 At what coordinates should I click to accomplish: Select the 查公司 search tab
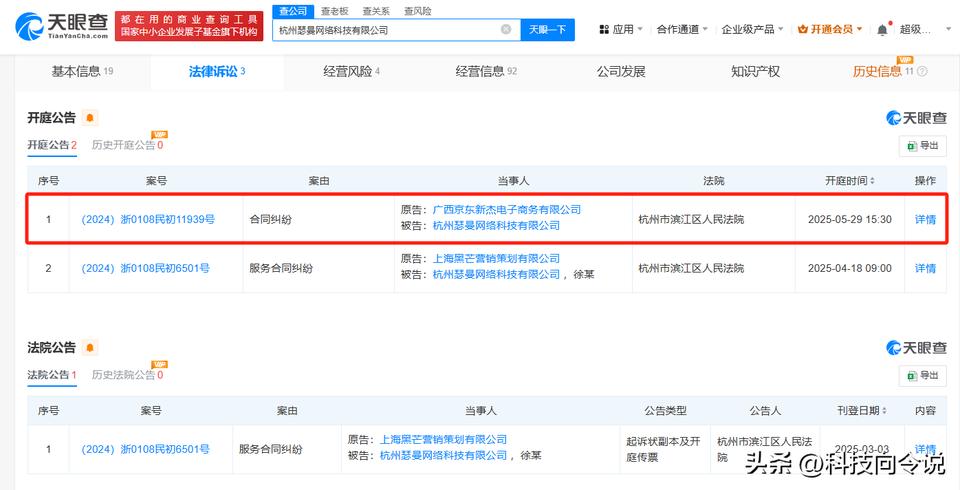(293, 11)
